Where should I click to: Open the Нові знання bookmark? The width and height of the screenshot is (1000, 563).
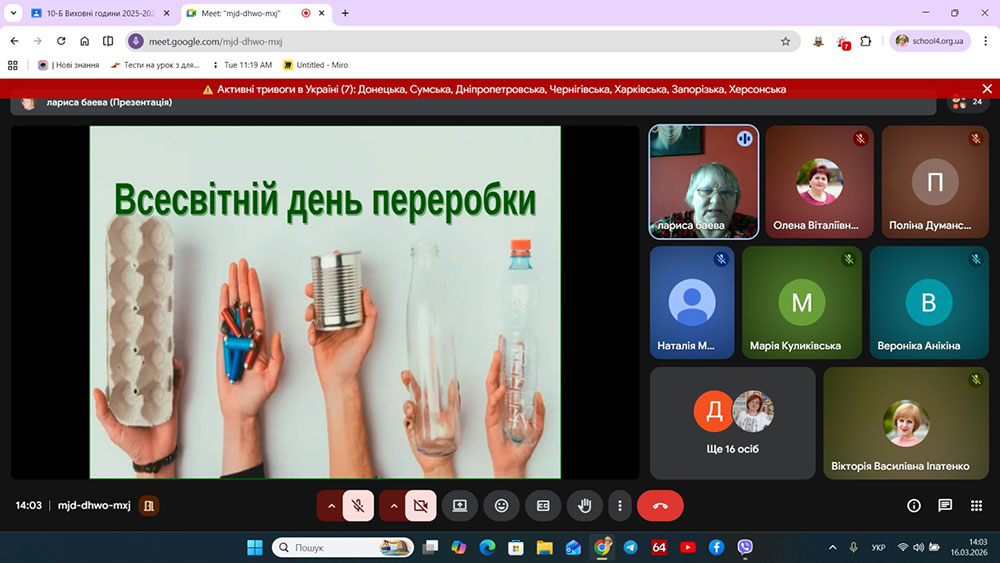click(68, 65)
